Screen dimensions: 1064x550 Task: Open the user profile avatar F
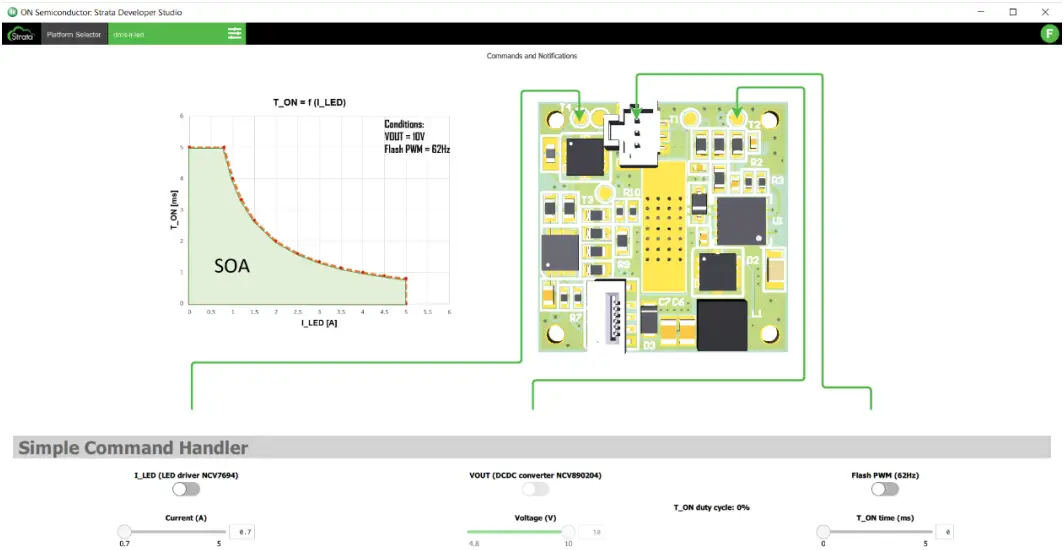click(1050, 34)
